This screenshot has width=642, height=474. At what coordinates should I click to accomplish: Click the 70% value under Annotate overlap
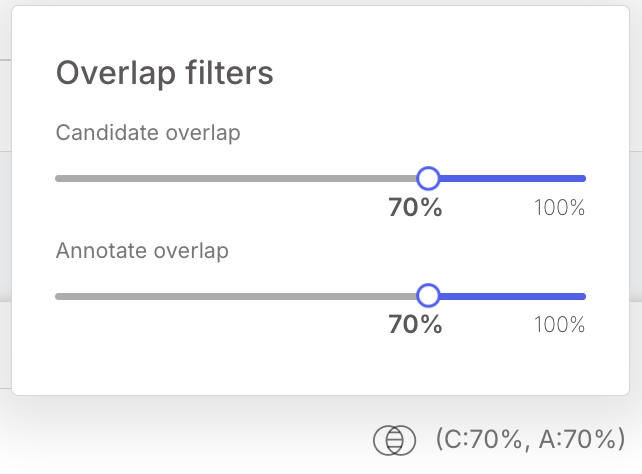[x=415, y=325]
